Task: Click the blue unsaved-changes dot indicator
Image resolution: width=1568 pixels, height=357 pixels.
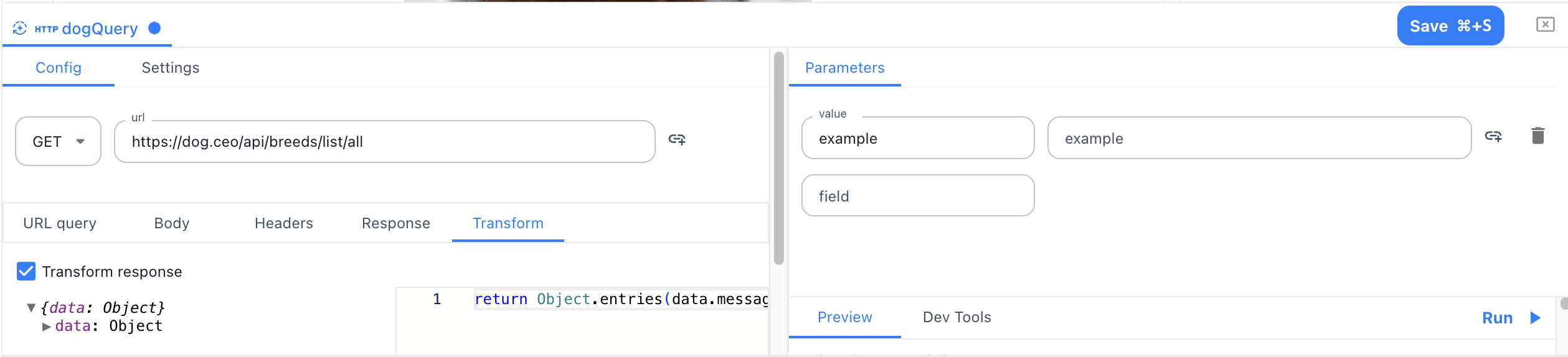Action: click(x=154, y=28)
